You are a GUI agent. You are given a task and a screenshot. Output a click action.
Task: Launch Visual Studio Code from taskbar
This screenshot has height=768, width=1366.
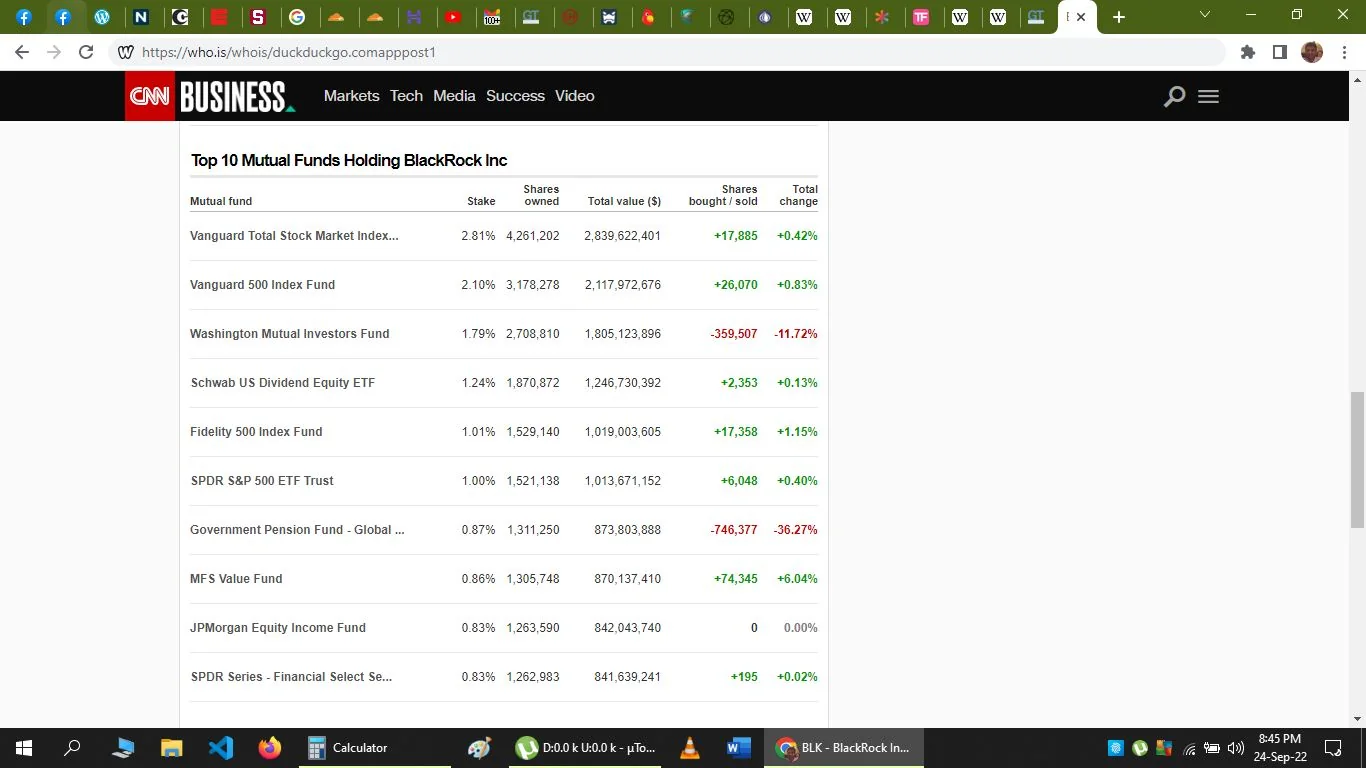pos(221,748)
